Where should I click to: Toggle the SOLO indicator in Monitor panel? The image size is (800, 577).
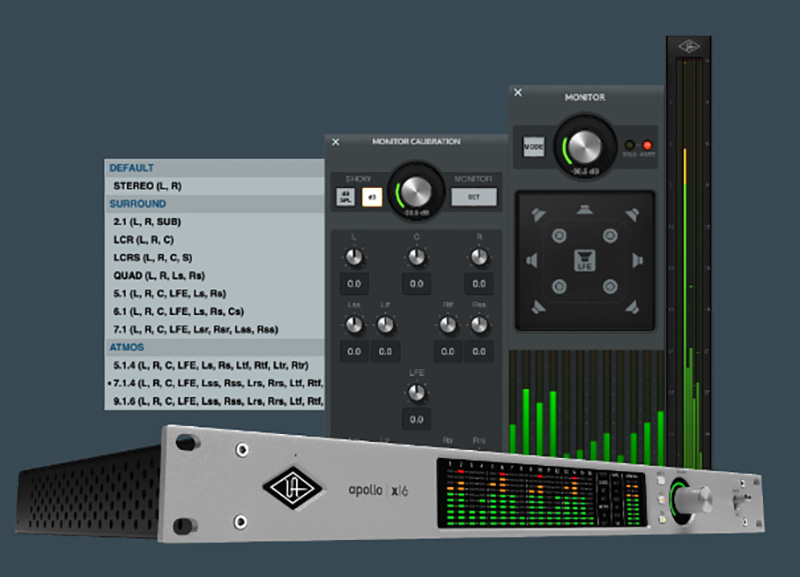point(629,146)
